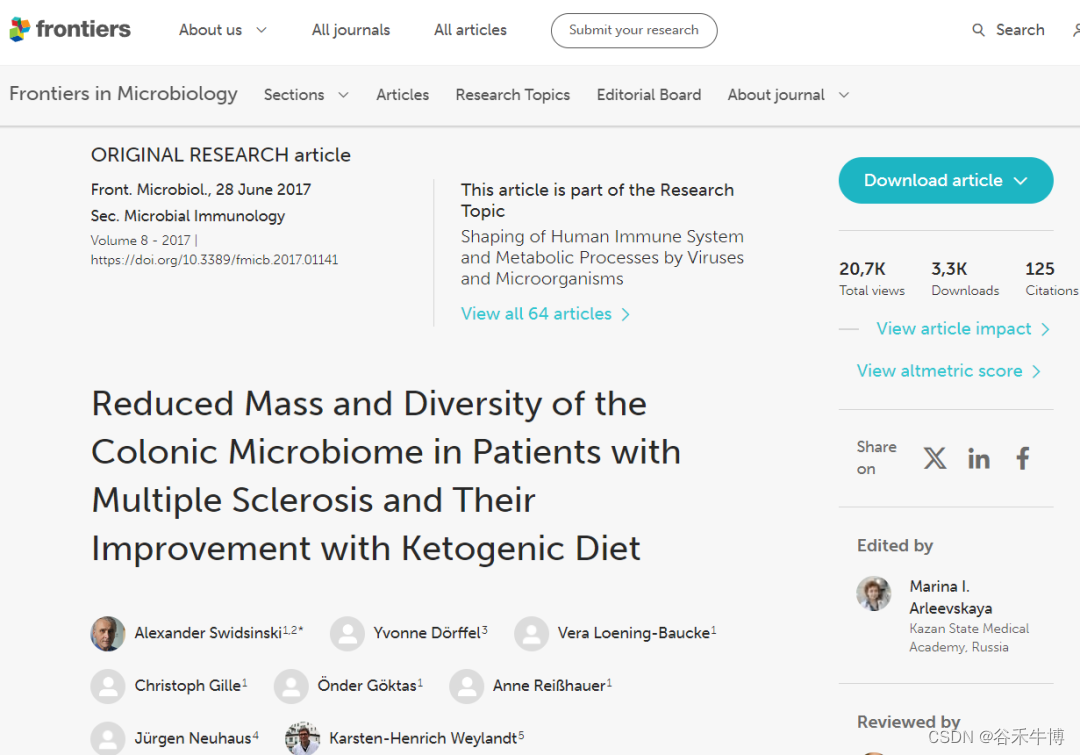Click the article DOI link
This screenshot has height=755, width=1080.
[214, 260]
